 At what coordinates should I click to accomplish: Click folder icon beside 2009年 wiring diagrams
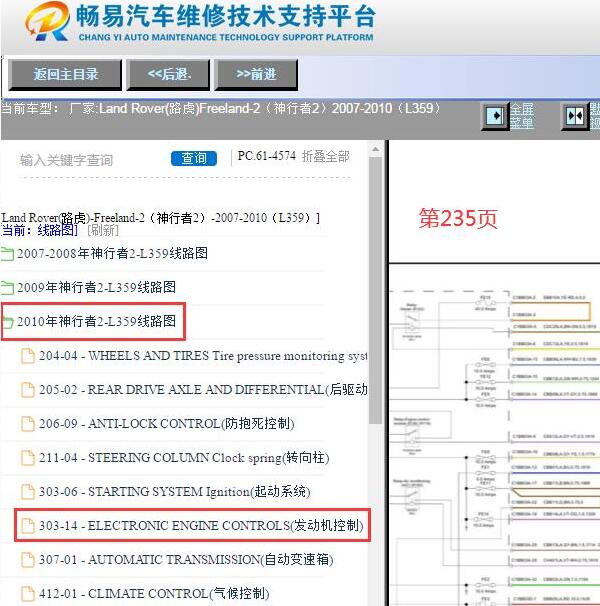click(x=7, y=288)
